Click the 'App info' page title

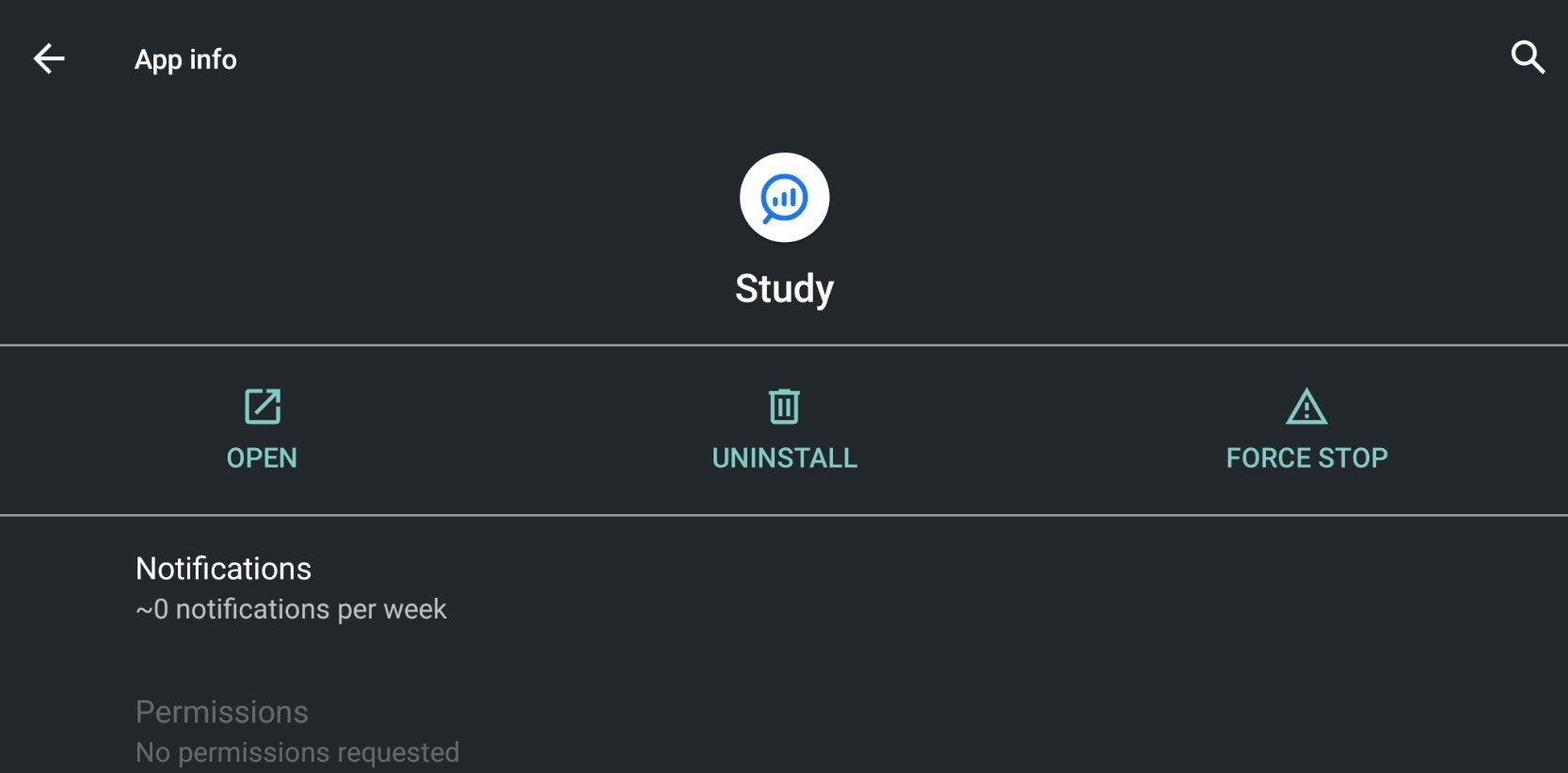click(x=185, y=59)
